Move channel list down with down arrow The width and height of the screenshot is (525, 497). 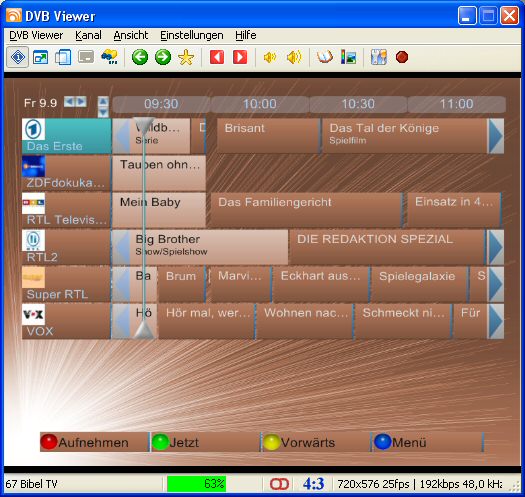tap(103, 113)
